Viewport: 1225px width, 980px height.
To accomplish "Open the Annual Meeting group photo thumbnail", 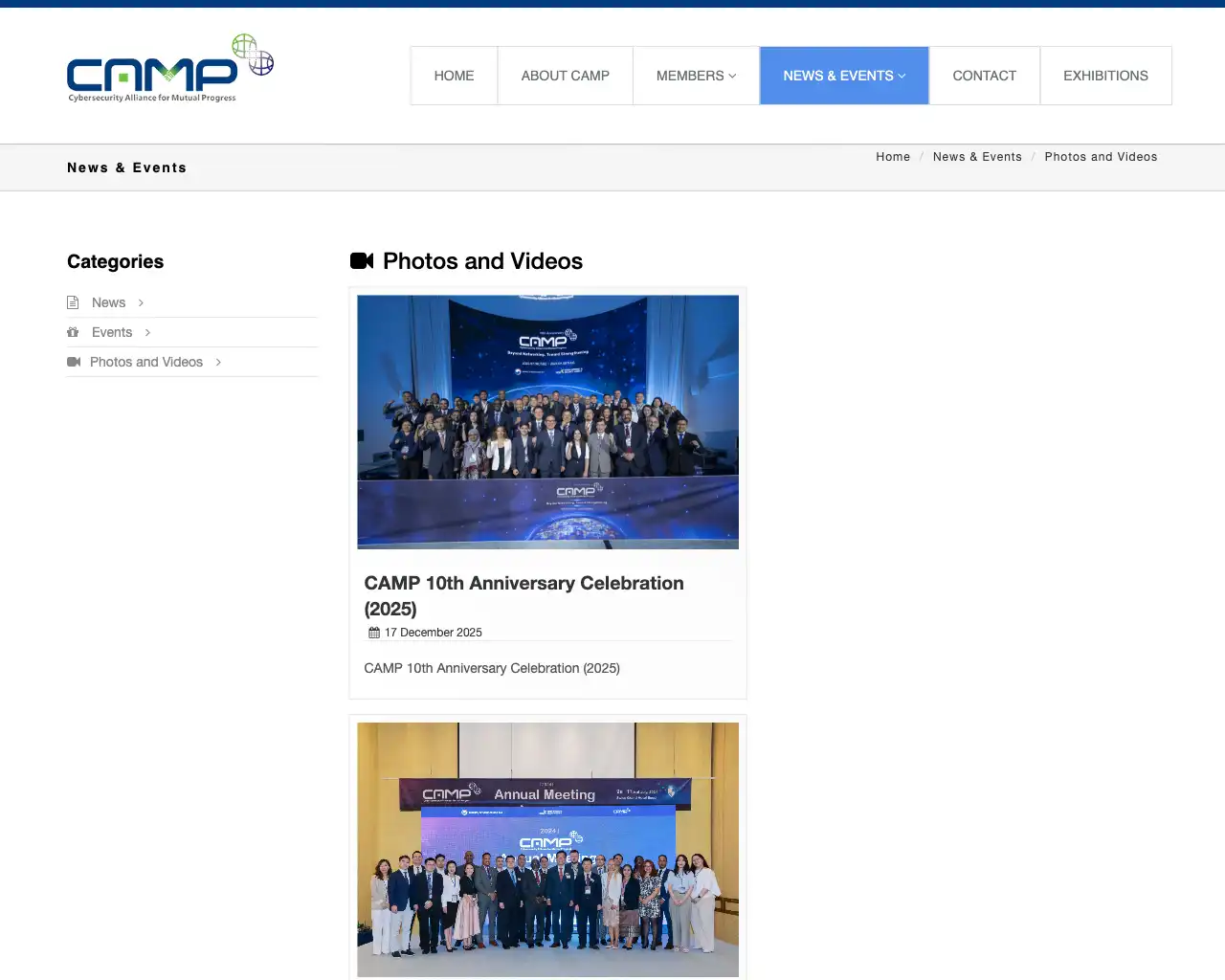I will (x=547, y=850).
